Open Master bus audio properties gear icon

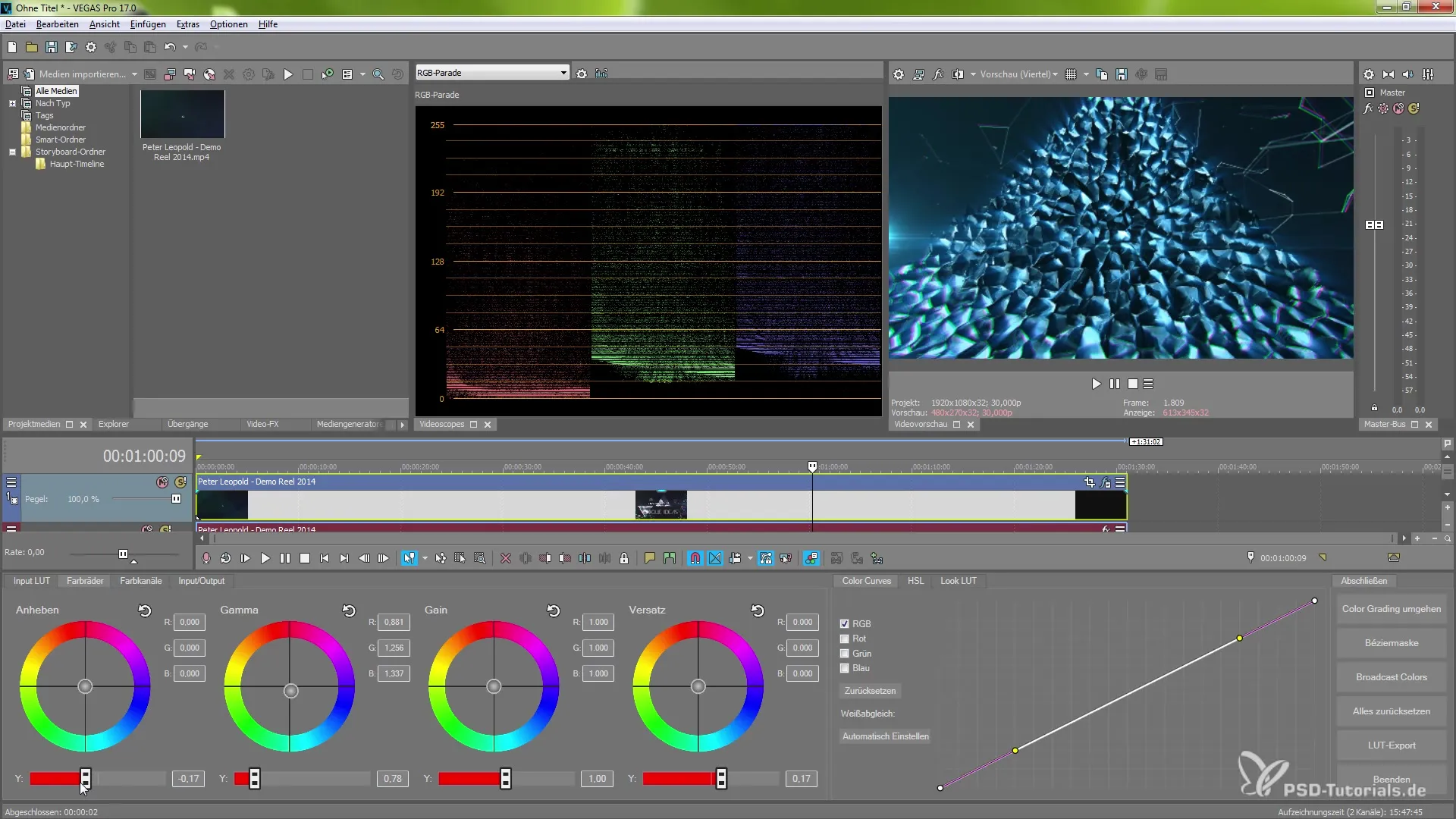point(1369,74)
